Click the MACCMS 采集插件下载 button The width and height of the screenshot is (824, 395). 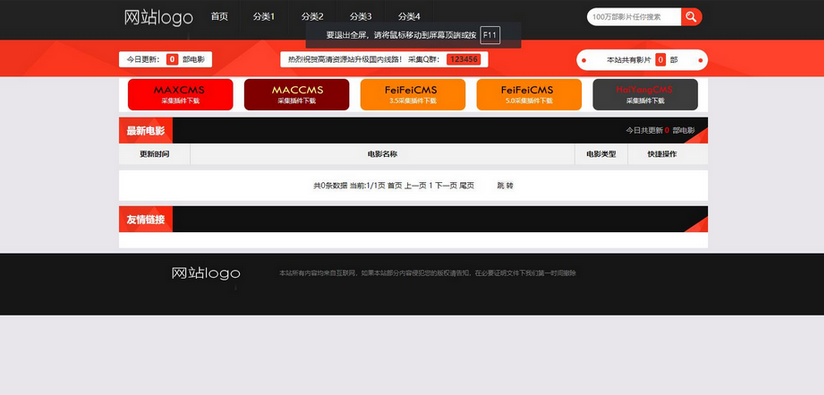point(296,95)
